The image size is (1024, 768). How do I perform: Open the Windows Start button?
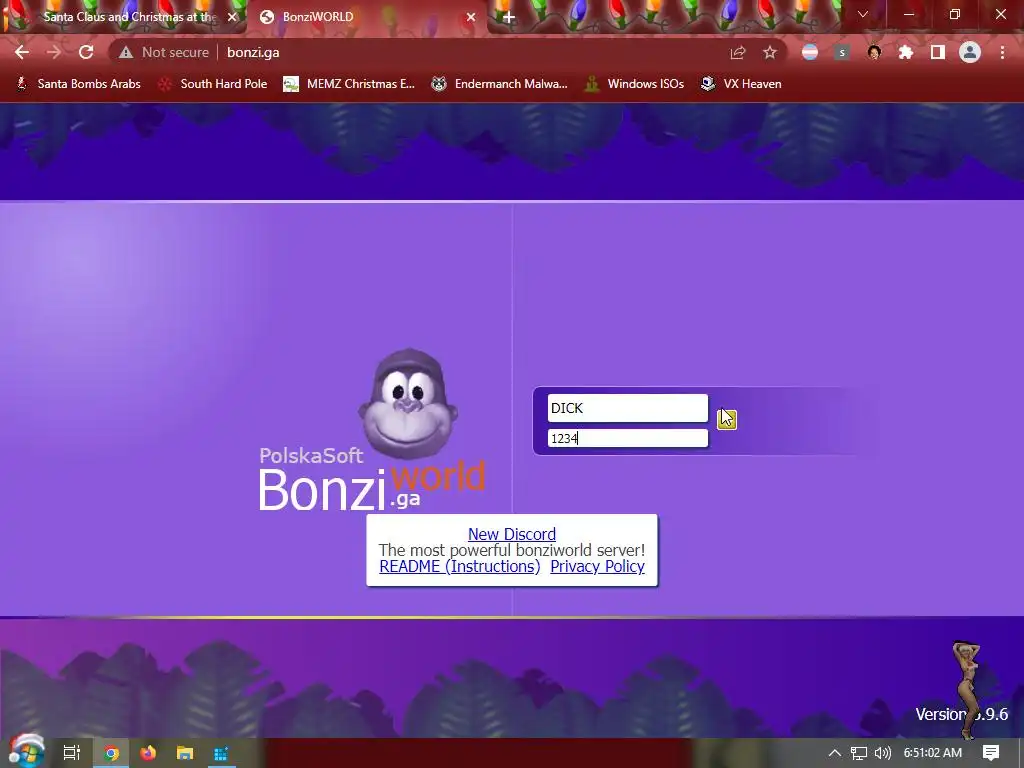click(25, 752)
